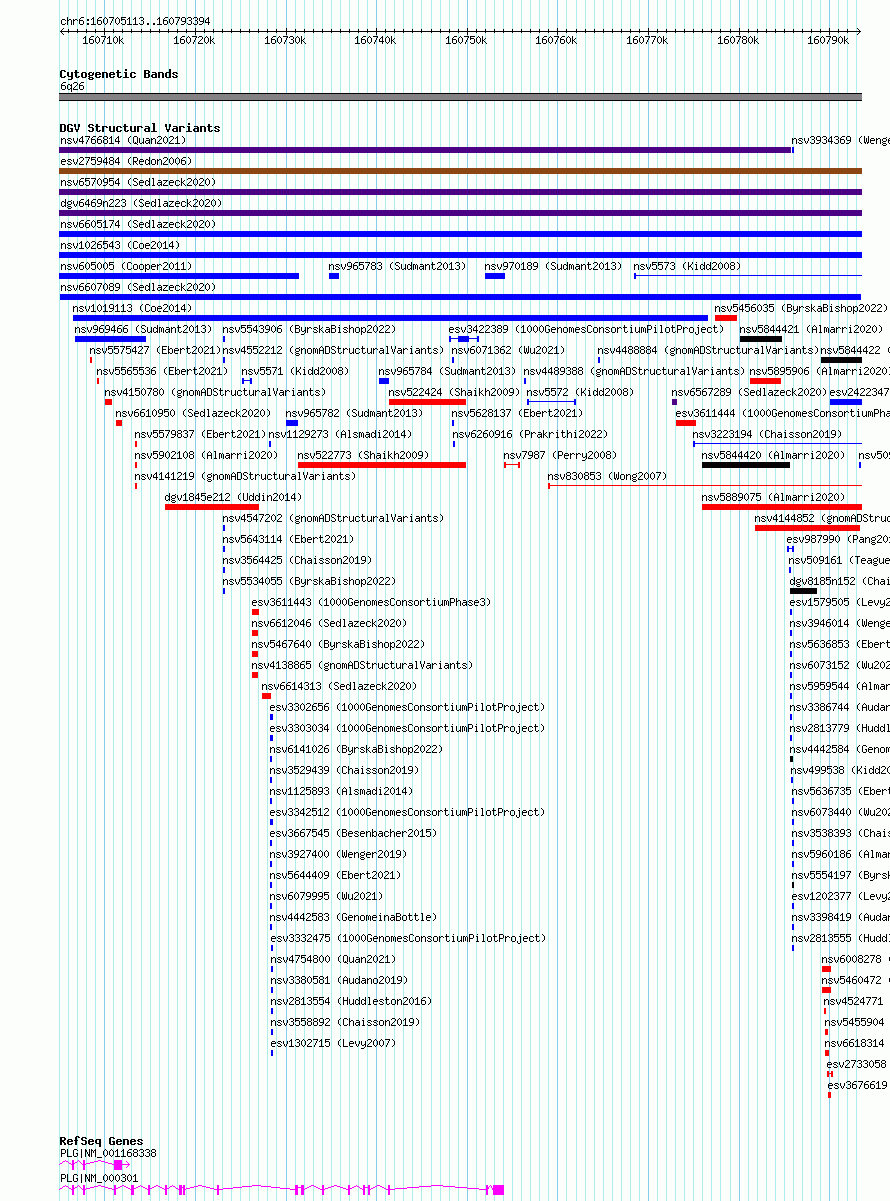This screenshot has height=1201, width=890.
Task: Click the nsv6610950 (Sedlazeck2020) label
Action: 194,413
